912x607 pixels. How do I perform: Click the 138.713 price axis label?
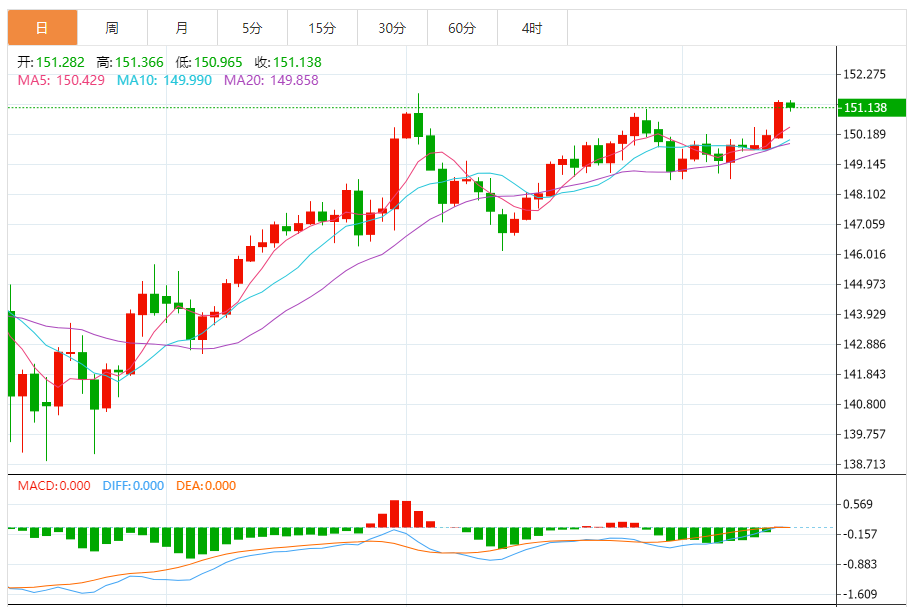864,465
